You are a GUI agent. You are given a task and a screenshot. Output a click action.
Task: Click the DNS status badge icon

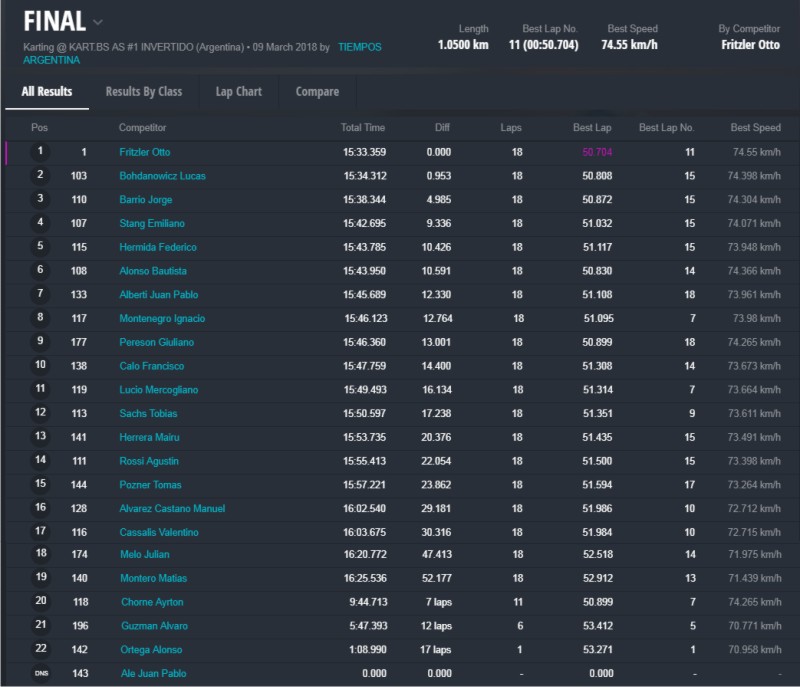click(41, 674)
